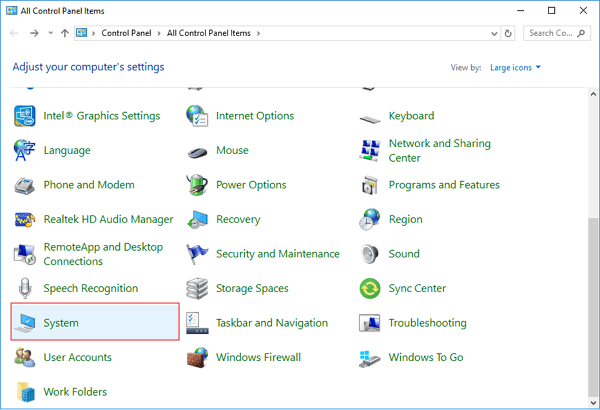
Task: Click the scrollbar down arrow
Action: (x=593, y=403)
